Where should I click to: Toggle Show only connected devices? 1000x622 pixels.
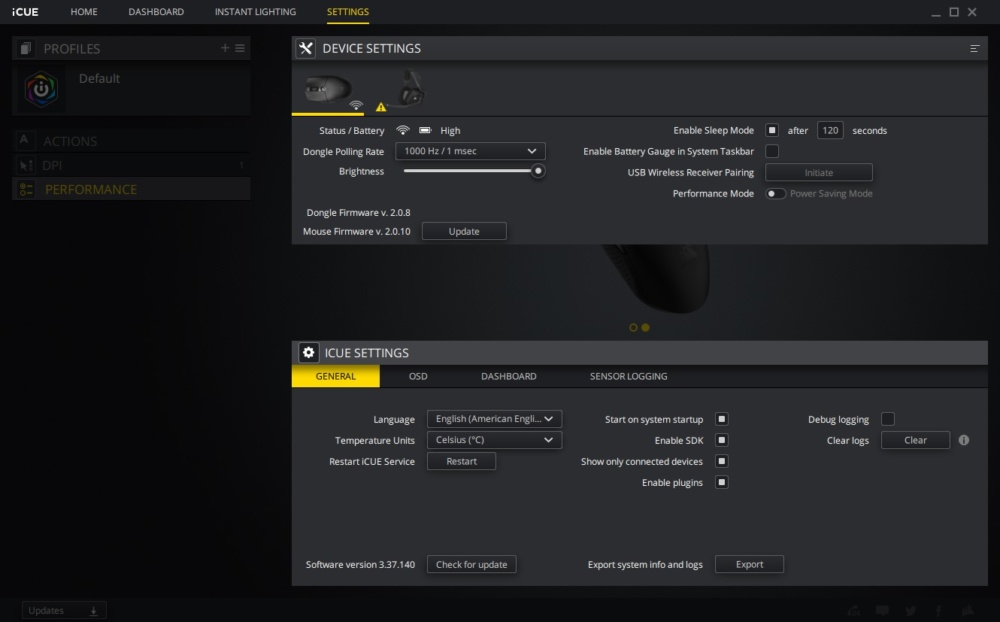tap(721, 461)
